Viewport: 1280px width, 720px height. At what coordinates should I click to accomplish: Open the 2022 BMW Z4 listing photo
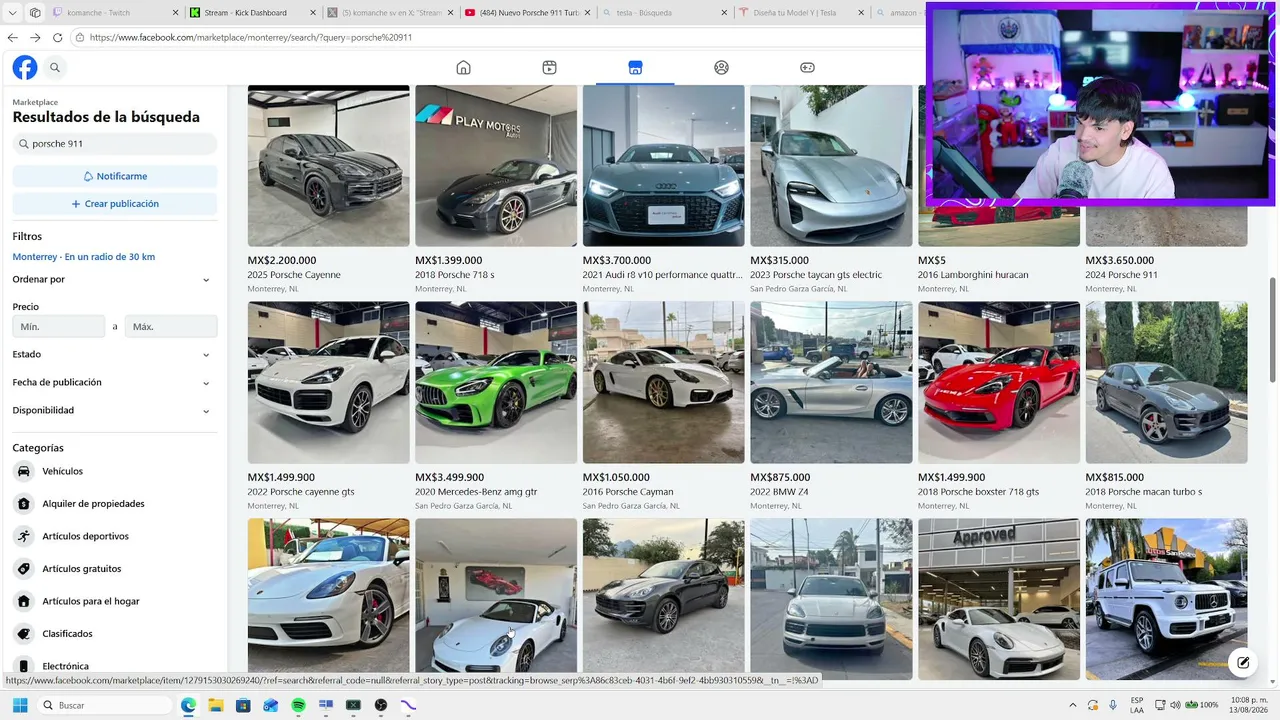[831, 383]
